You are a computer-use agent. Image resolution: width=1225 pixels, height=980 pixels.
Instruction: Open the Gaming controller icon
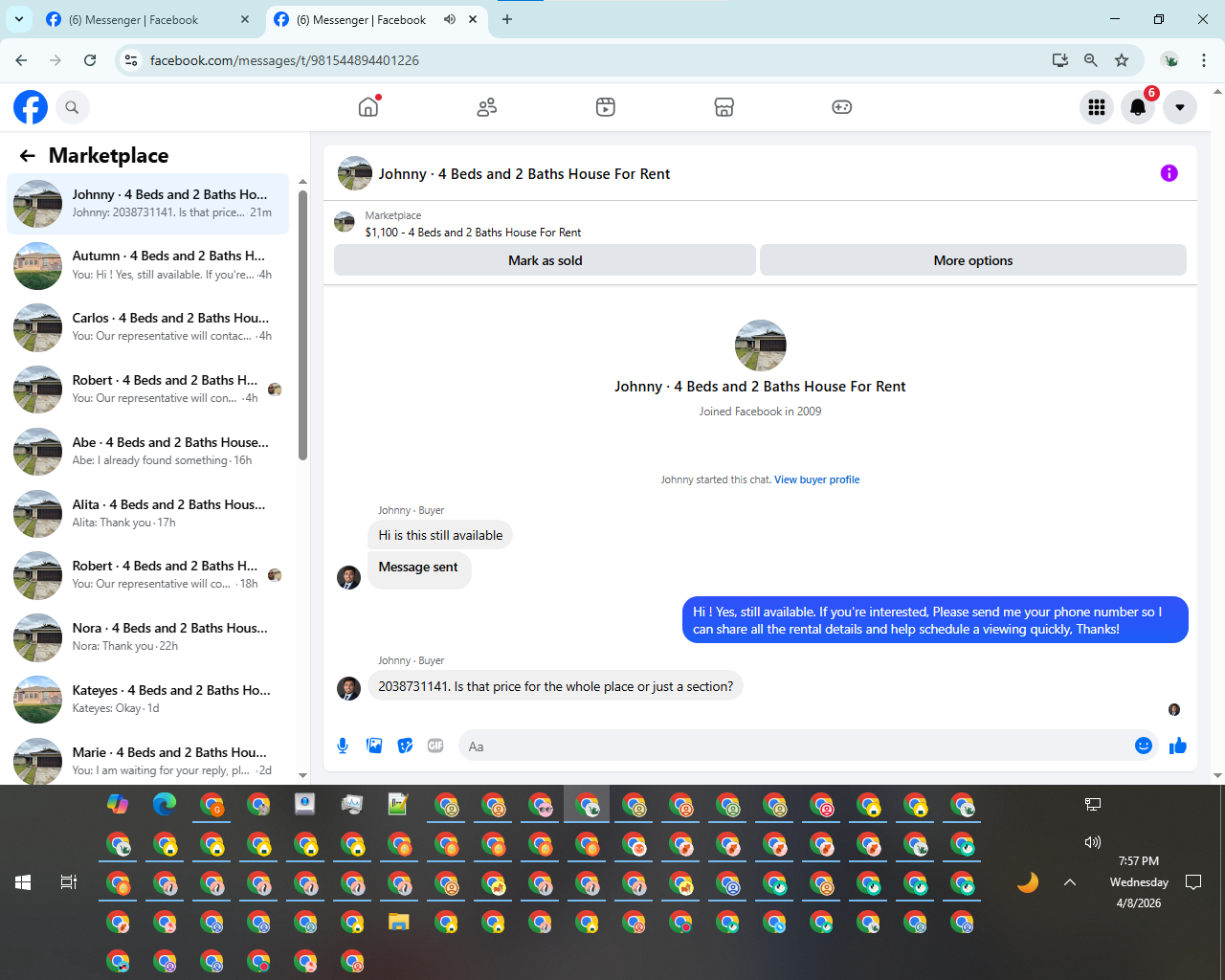click(842, 107)
